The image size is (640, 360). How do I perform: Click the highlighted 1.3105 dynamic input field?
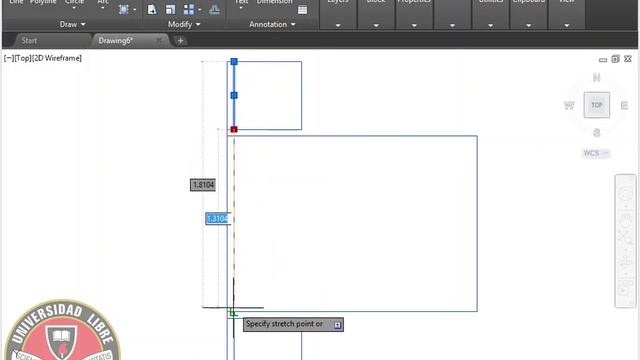(x=218, y=218)
